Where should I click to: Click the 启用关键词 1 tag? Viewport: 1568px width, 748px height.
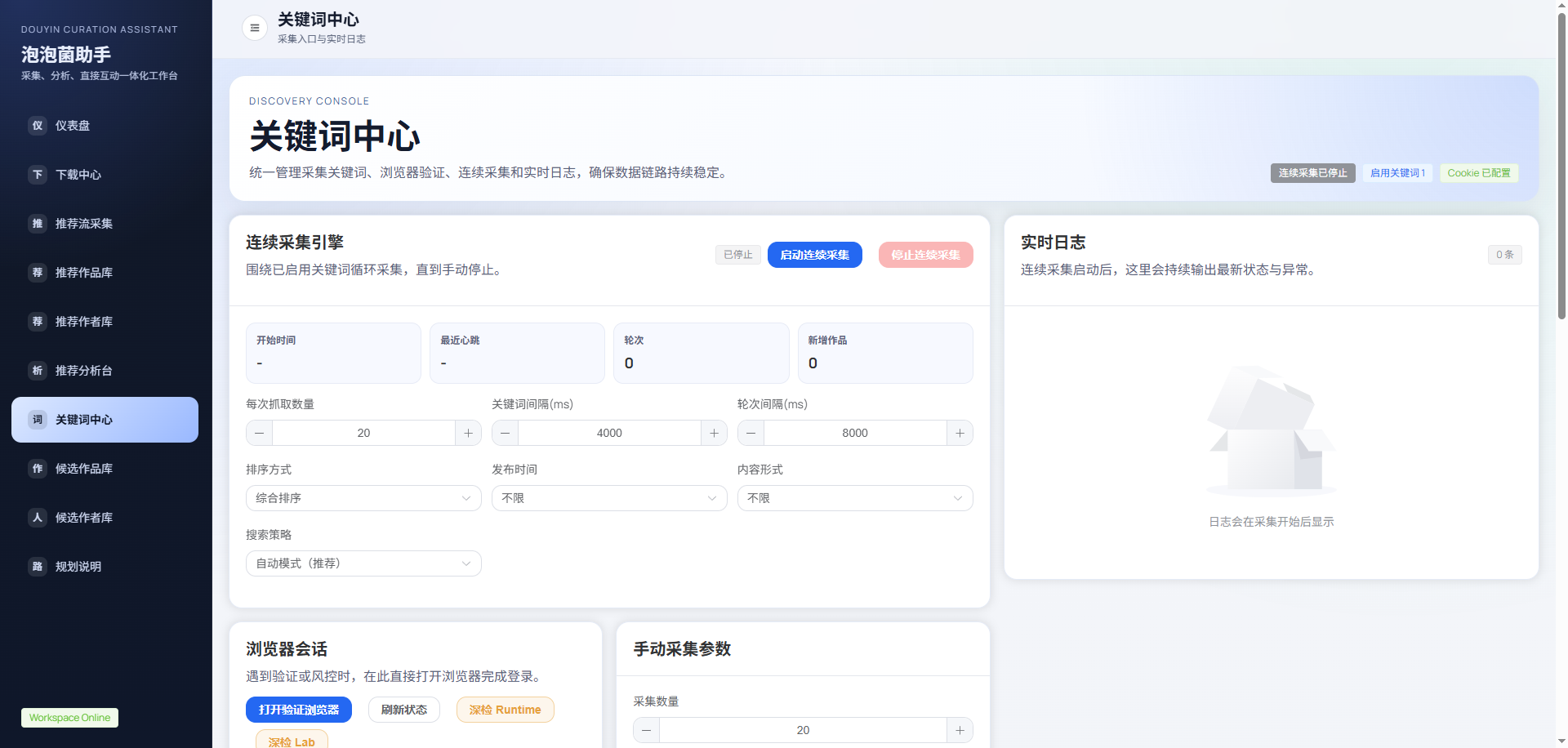(x=1397, y=173)
